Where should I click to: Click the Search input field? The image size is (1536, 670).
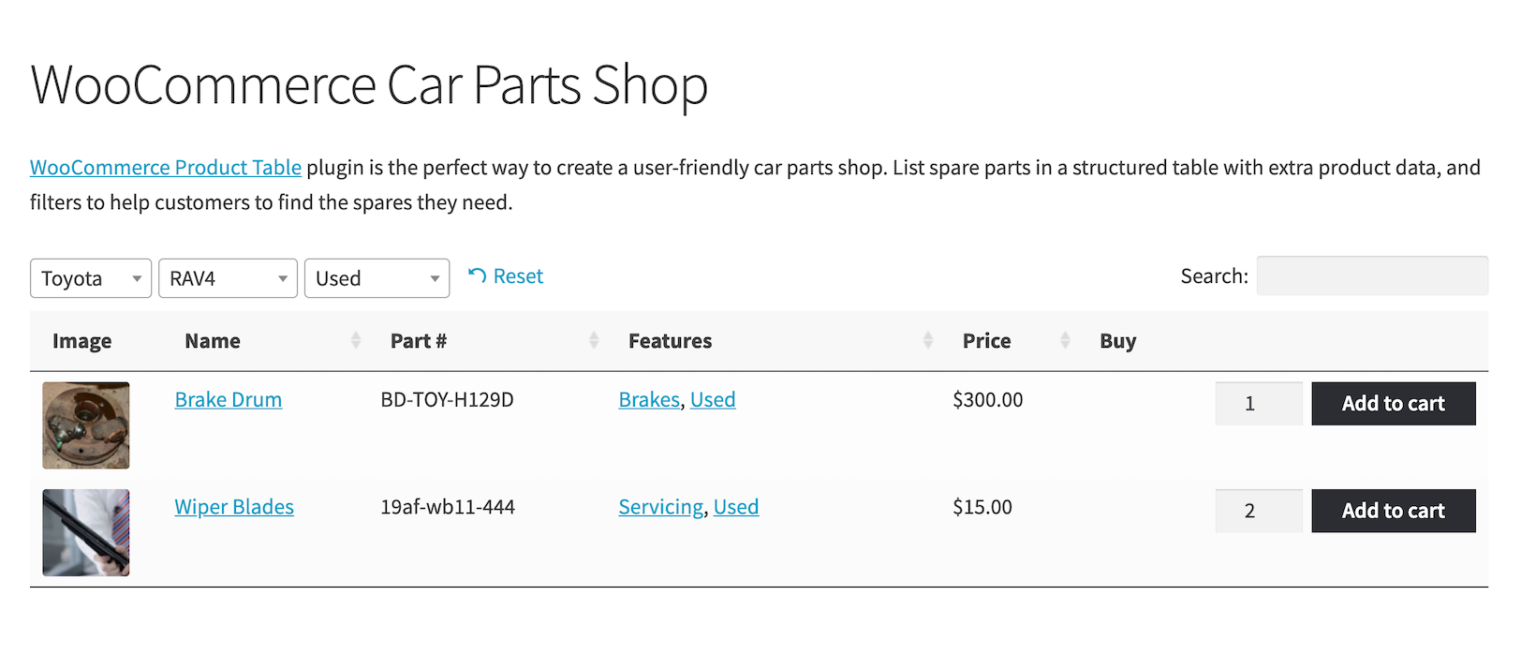[x=1372, y=275]
